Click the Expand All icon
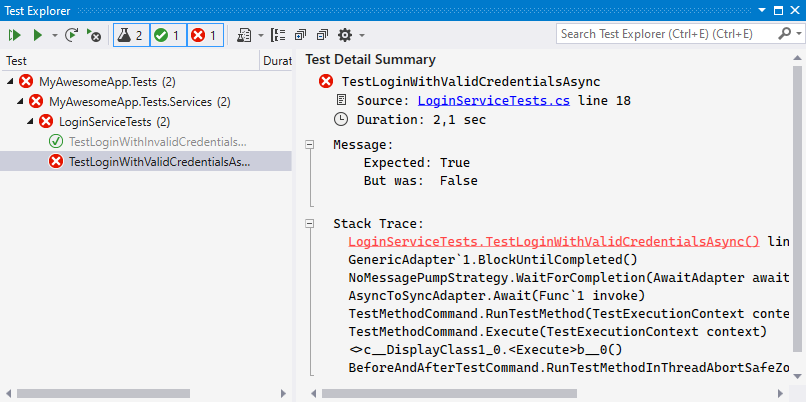The width and height of the screenshot is (806, 402). pos(300,35)
